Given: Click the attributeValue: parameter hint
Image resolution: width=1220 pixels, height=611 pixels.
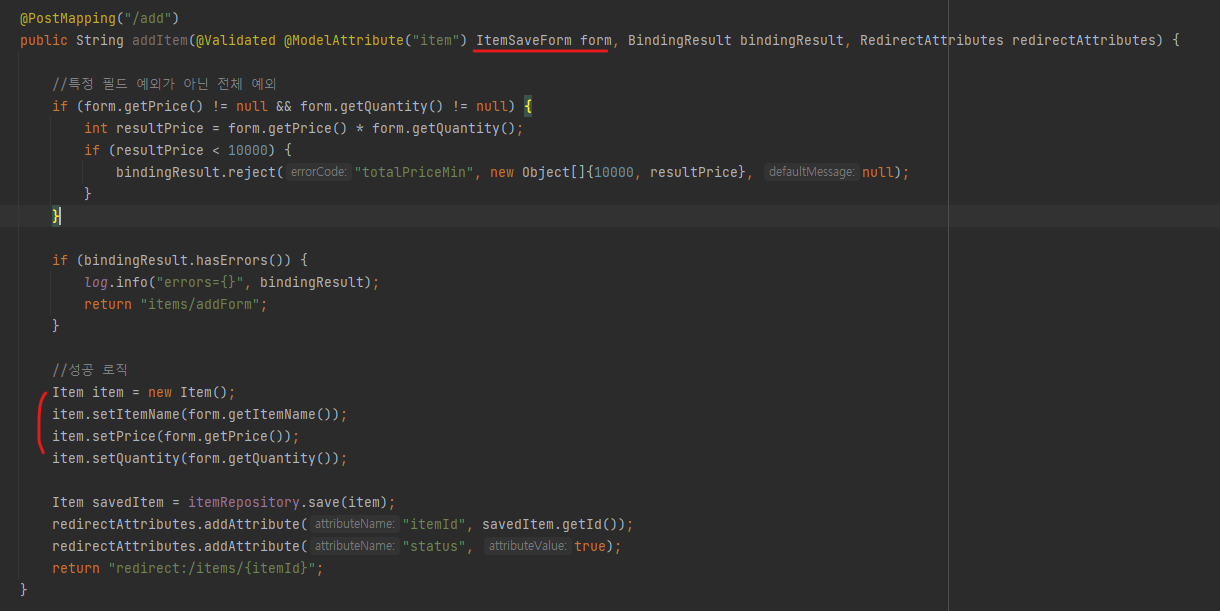Looking at the screenshot, I should (529, 546).
